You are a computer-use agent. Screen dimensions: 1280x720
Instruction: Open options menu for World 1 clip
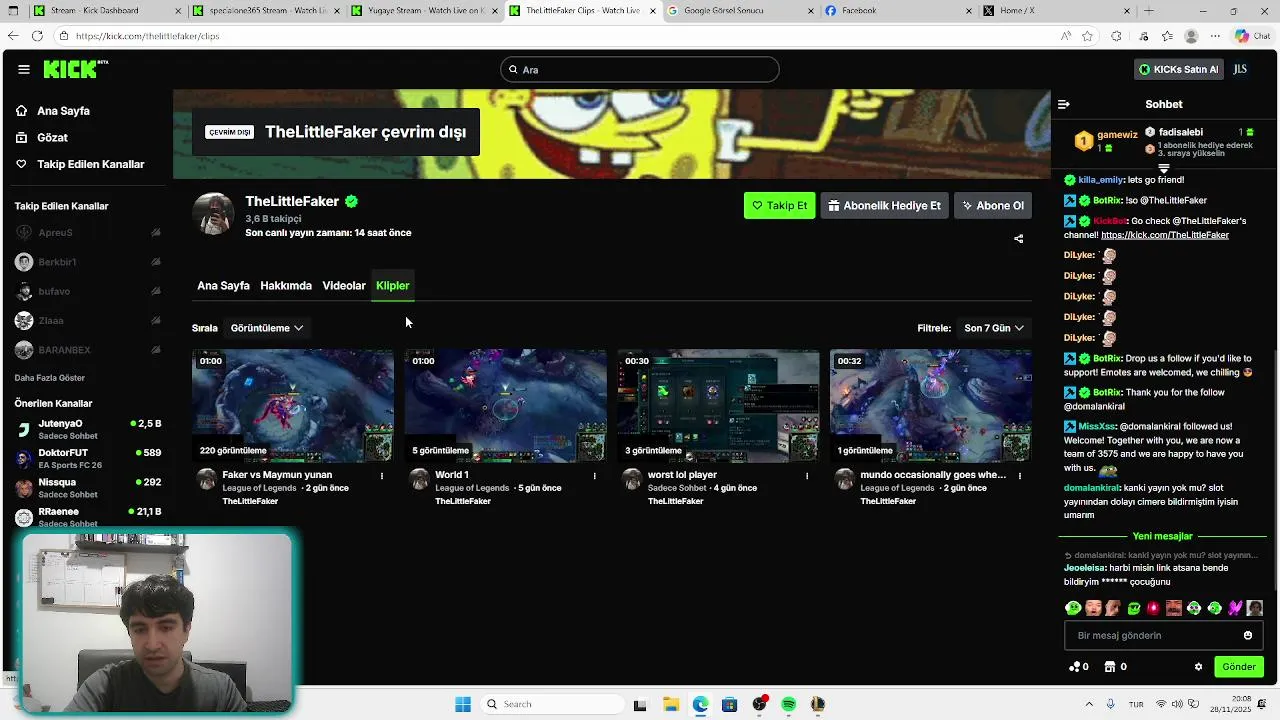pos(595,476)
